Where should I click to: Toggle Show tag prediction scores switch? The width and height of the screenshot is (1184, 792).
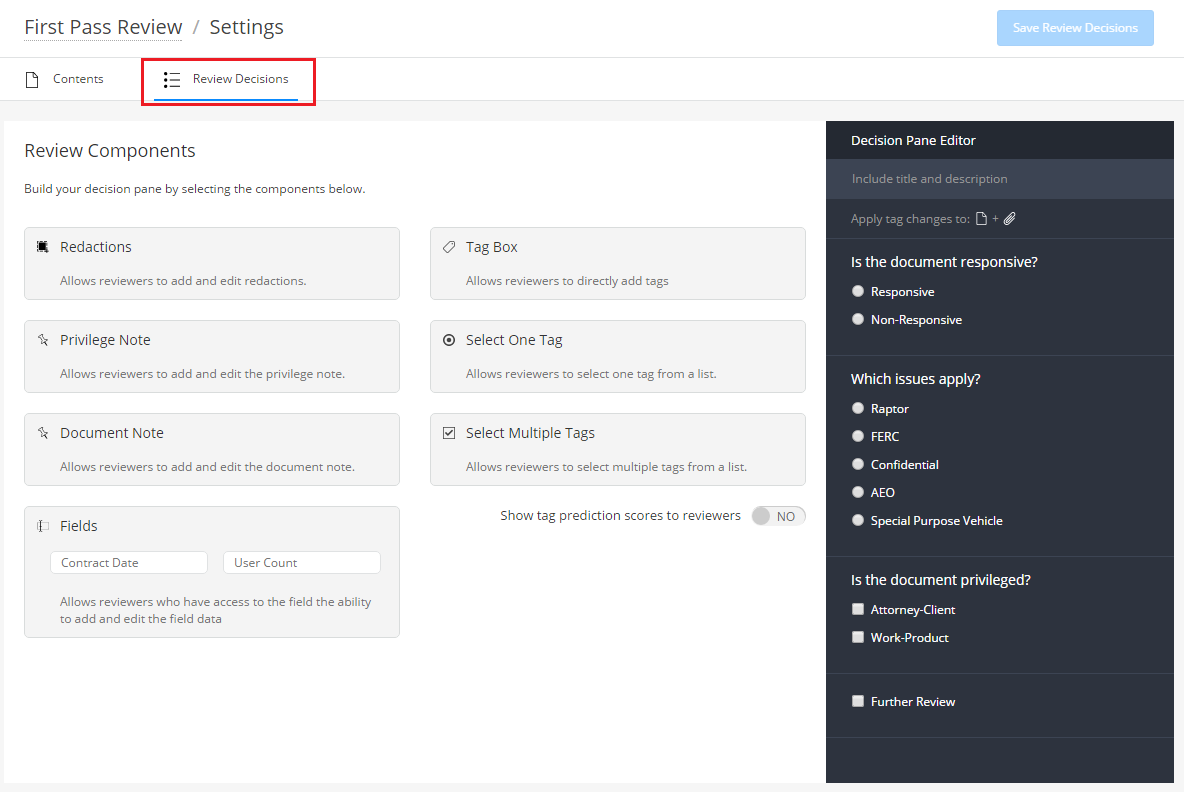point(779,516)
